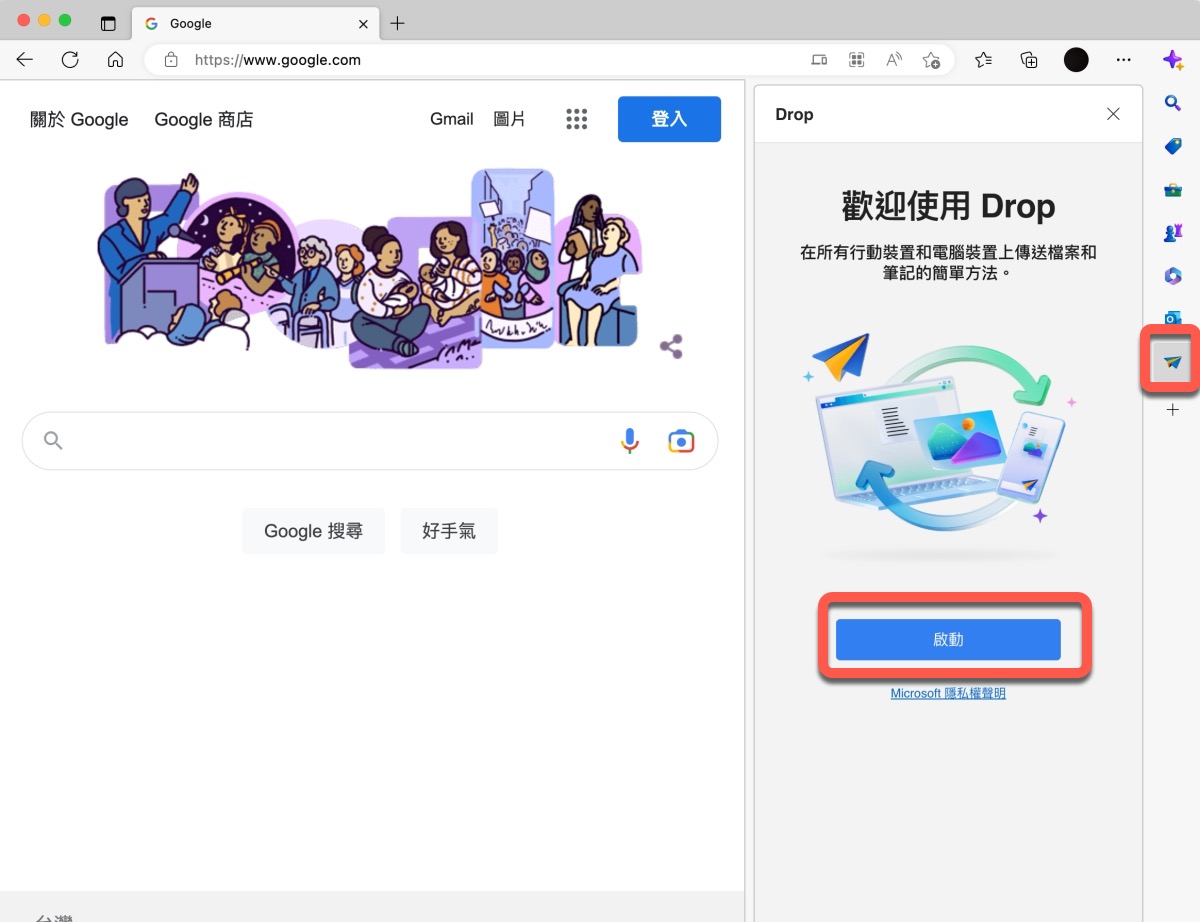
Task: Select the Google tab
Action: coord(255,23)
